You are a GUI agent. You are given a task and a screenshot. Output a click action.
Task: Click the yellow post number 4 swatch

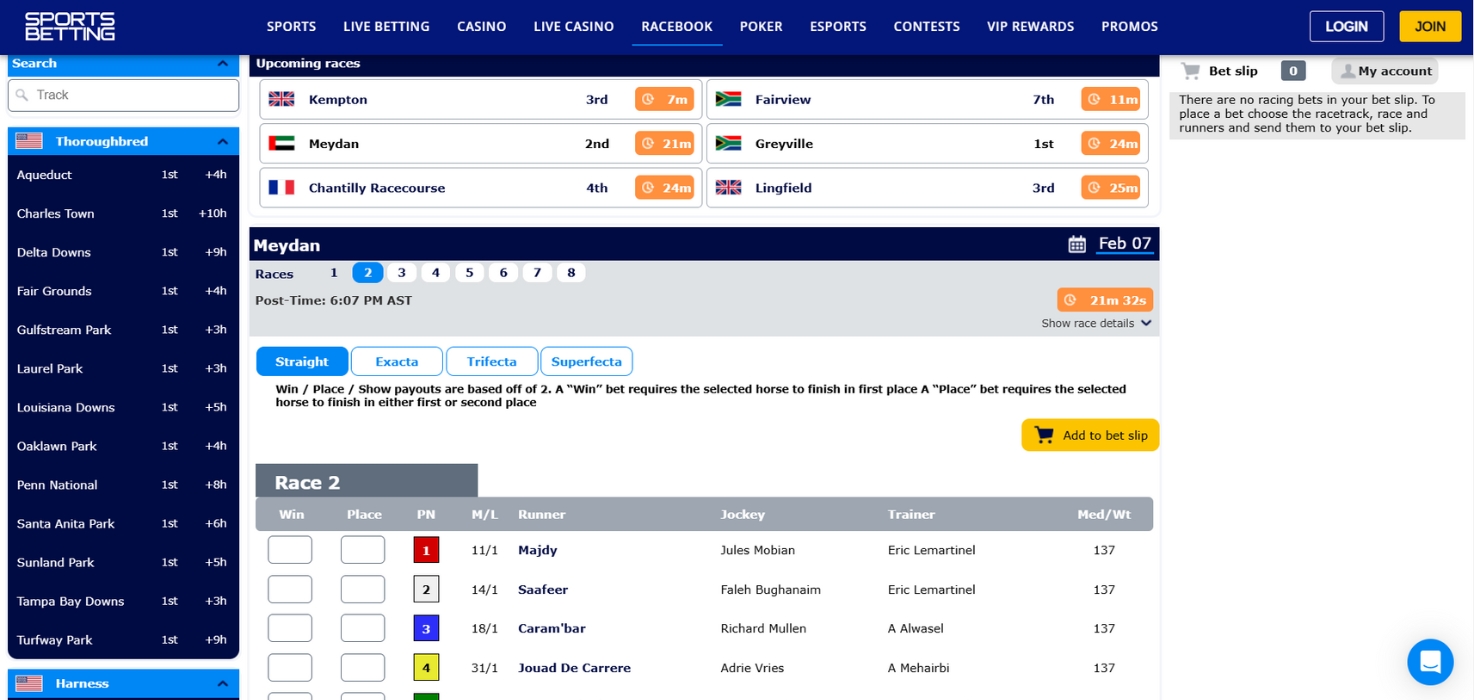pyautogui.click(x=426, y=667)
